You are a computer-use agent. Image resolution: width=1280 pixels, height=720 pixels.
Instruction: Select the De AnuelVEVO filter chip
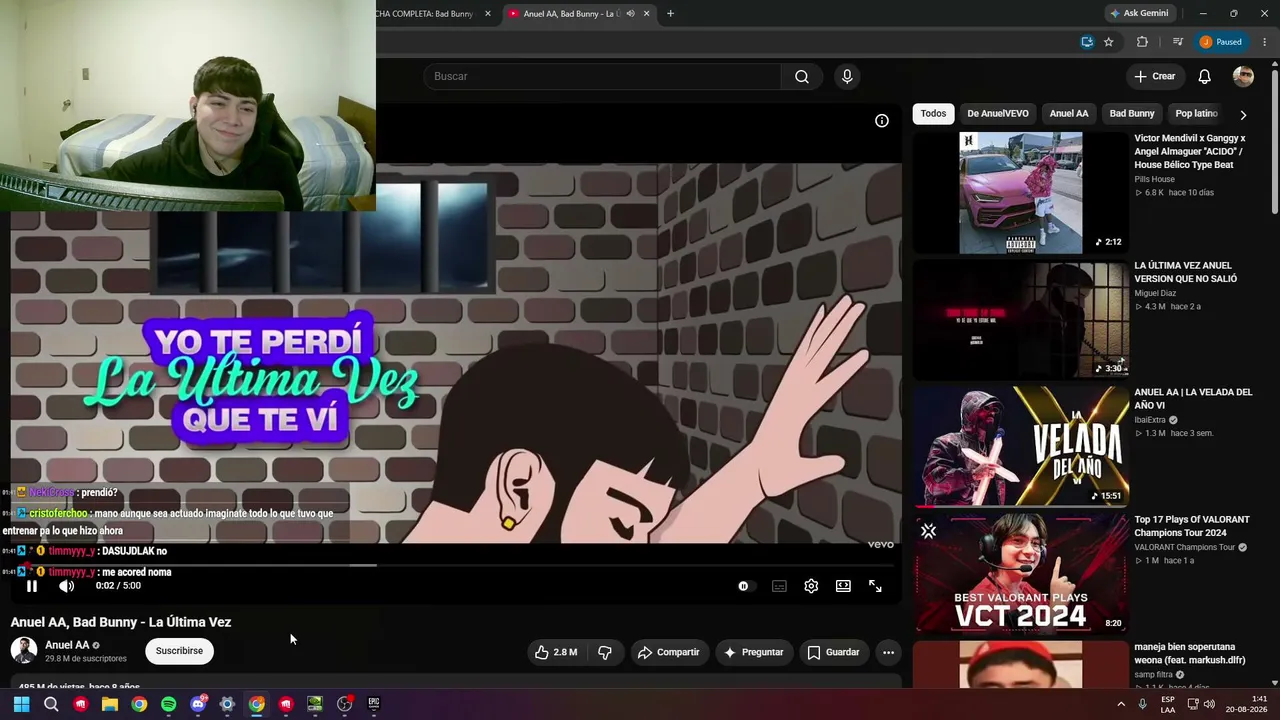(997, 114)
